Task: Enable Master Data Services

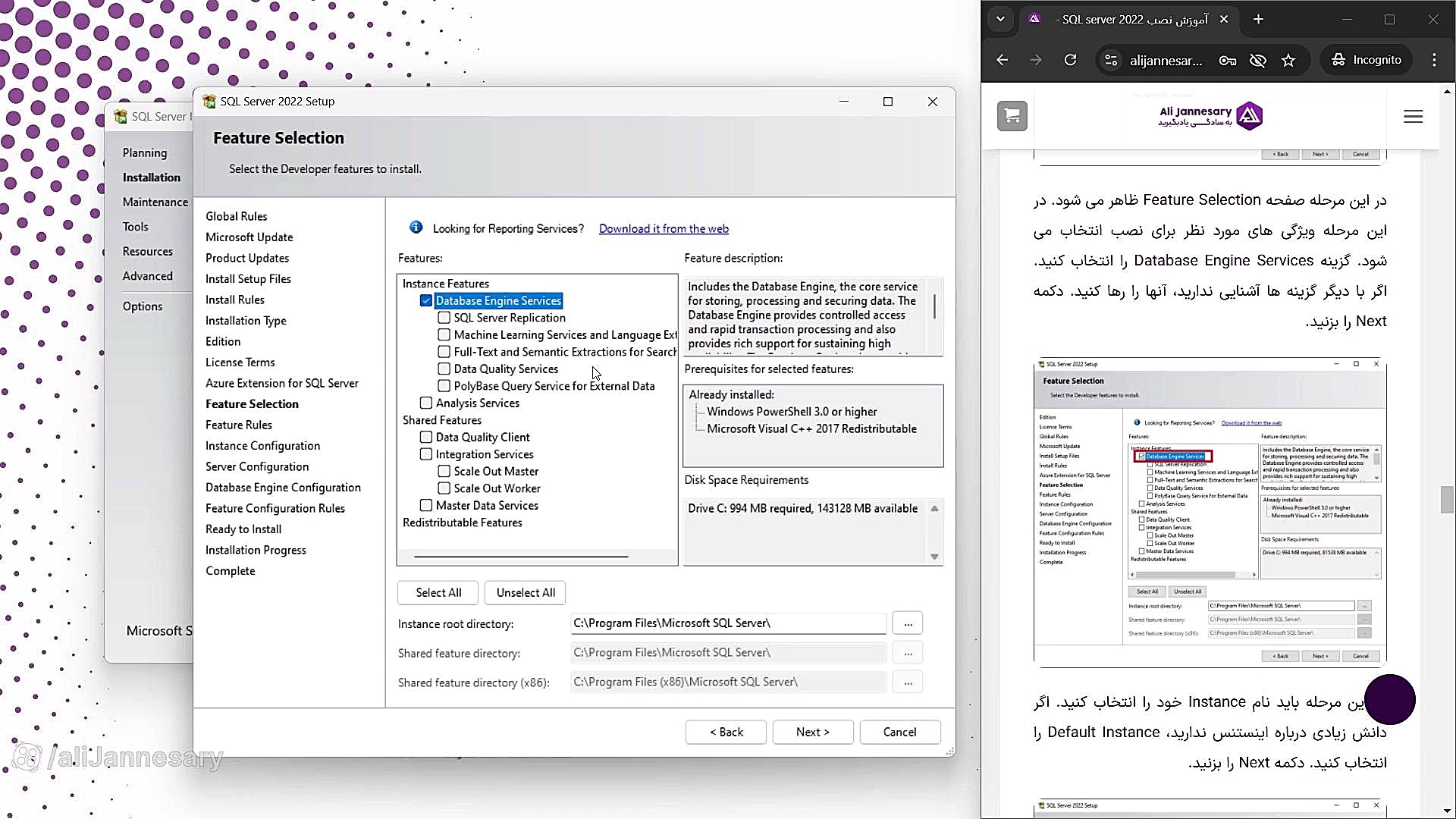Action: (426, 506)
